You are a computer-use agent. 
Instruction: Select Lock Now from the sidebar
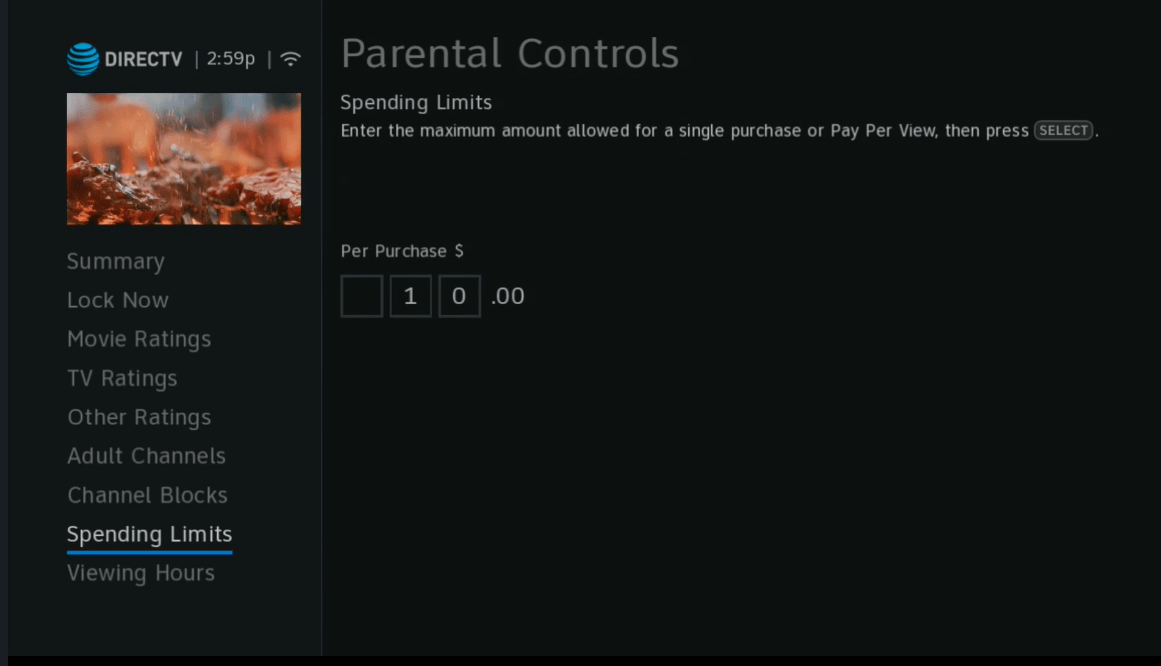(x=118, y=300)
